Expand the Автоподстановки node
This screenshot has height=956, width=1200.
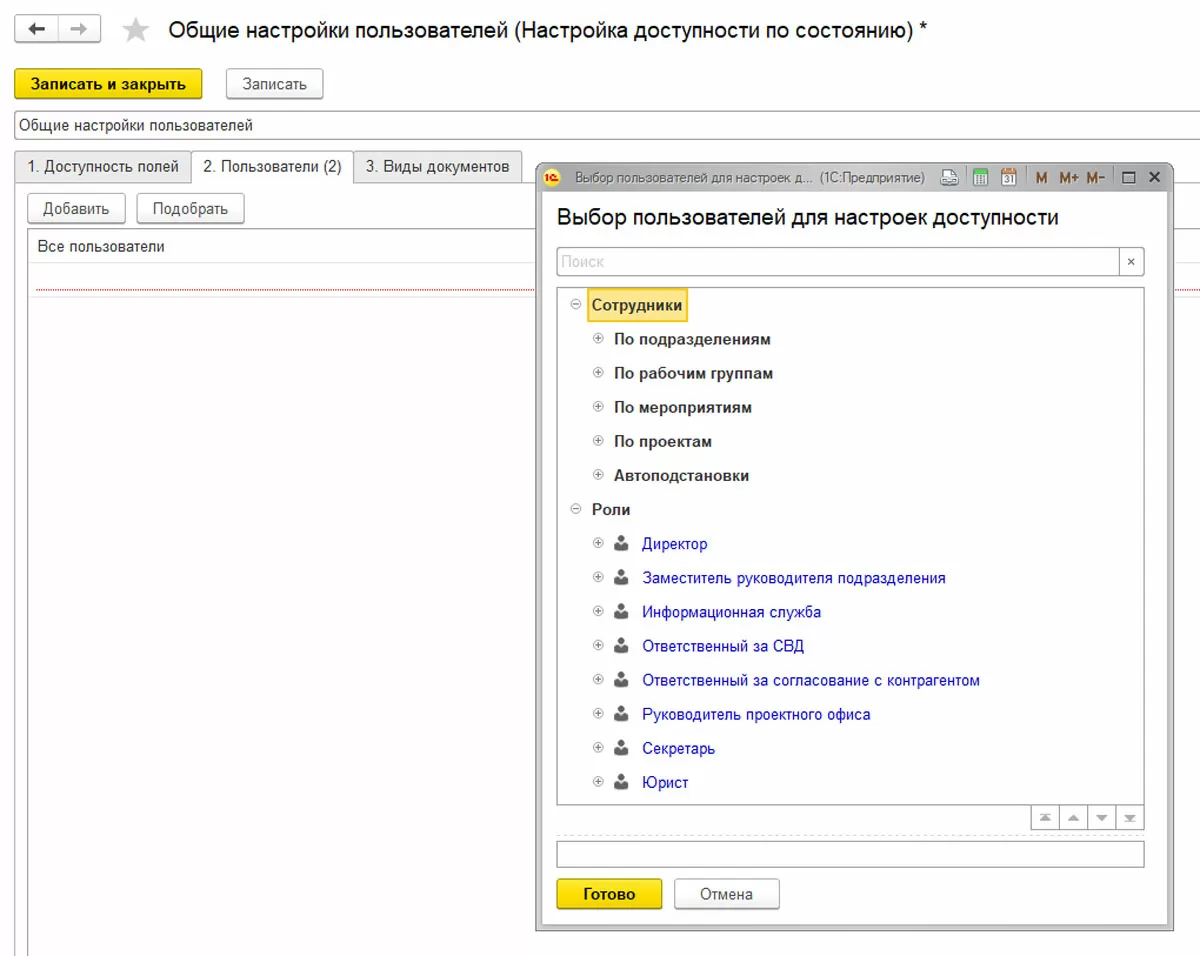tap(598, 475)
